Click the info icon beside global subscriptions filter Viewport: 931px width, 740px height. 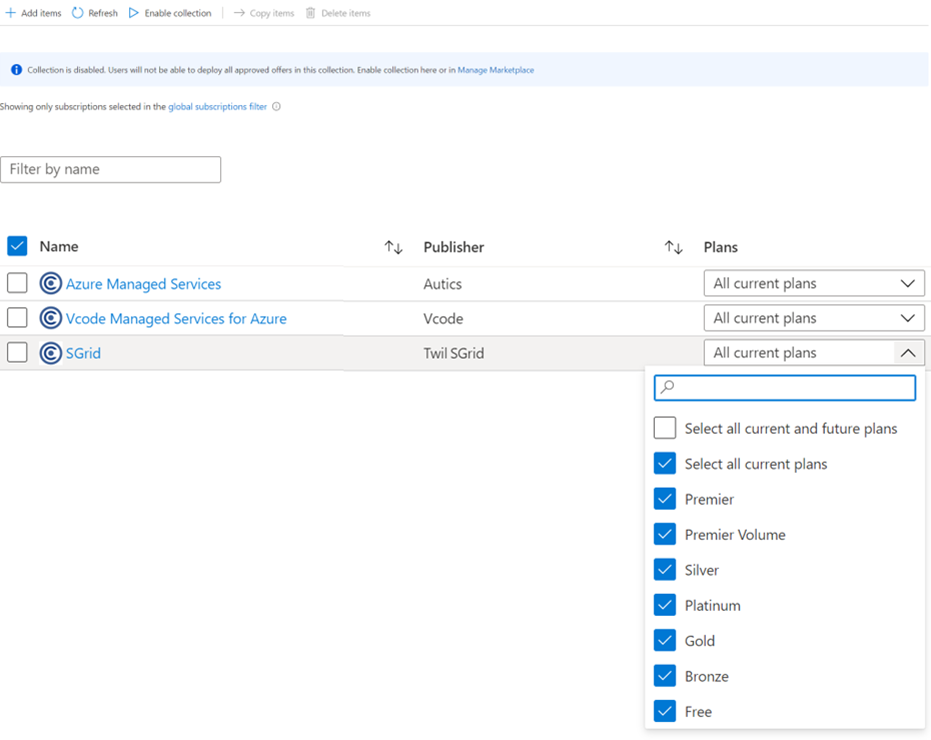pyautogui.click(x=277, y=107)
